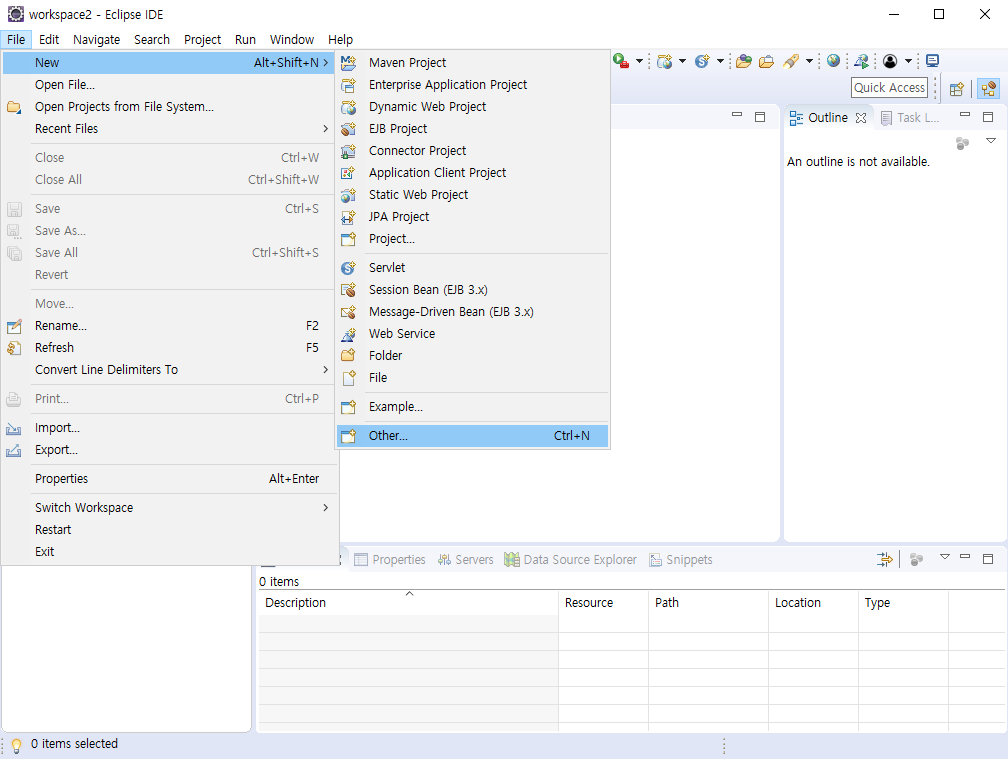Click the Open Task briefcase toolbar icon

point(766,61)
